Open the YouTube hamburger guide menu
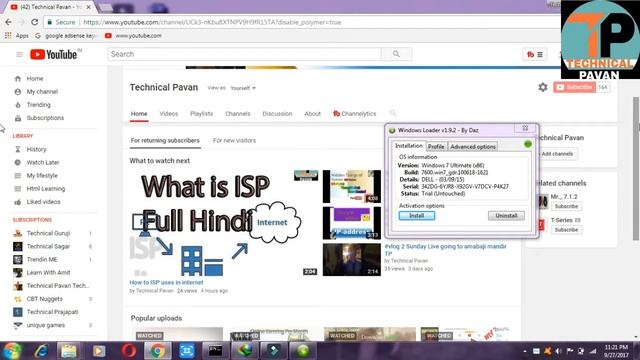Image resolution: width=640 pixels, height=360 pixels. tap(19, 54)
